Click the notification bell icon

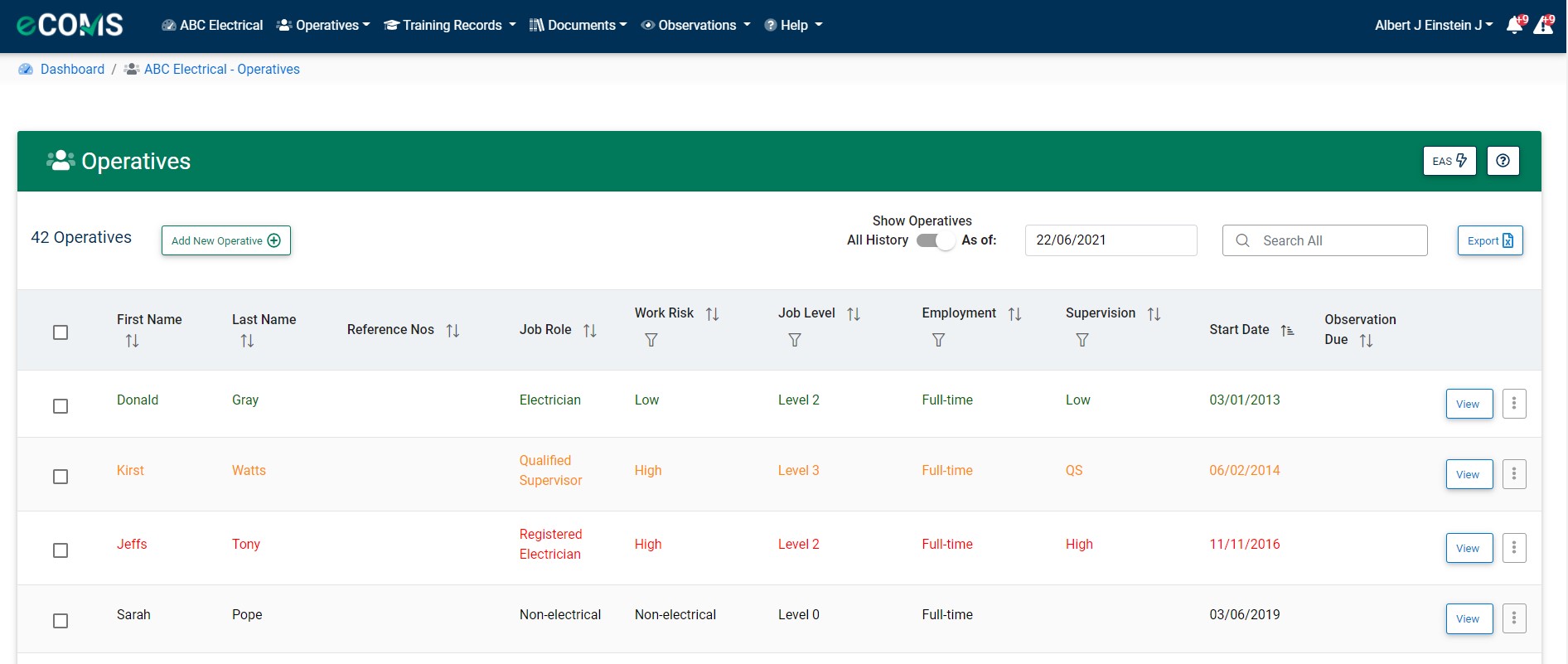(x=1515, y=25)
